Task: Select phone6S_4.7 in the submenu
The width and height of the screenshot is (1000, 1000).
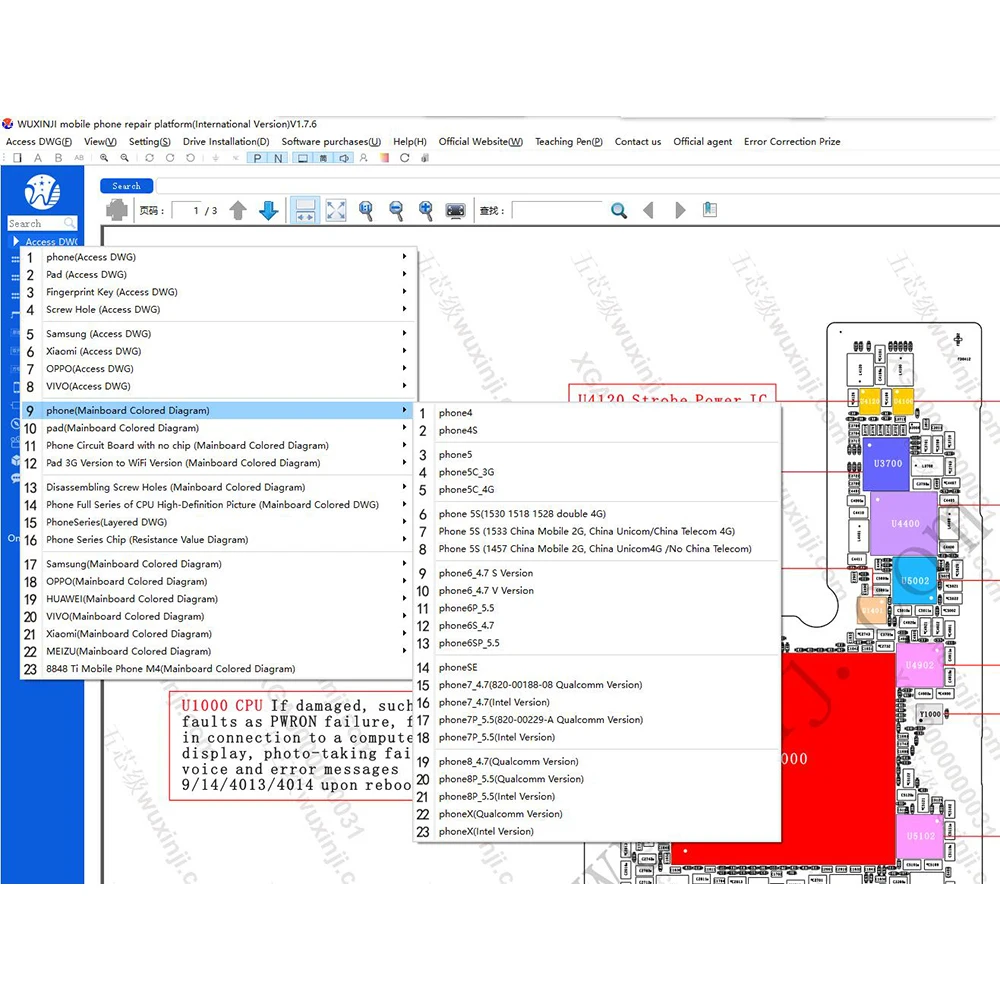Action: click(x=598, y=626)
